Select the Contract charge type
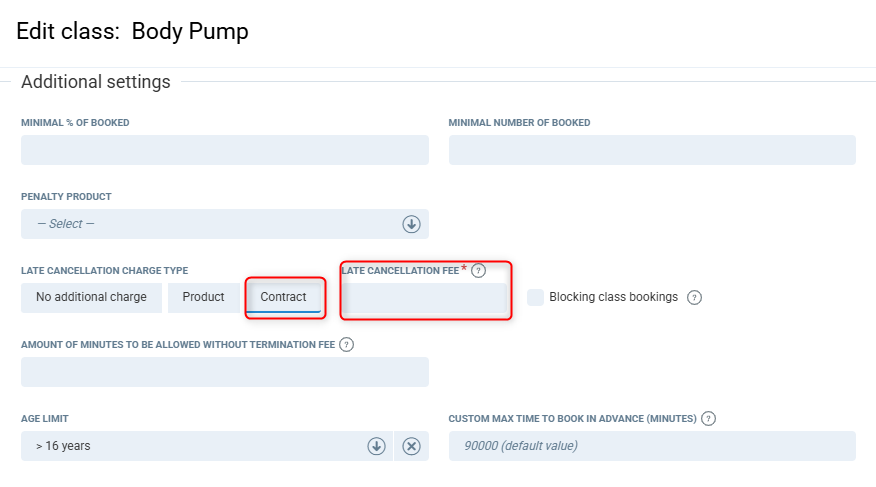Viewport: 876px width, 487px height. click(284, 297)
